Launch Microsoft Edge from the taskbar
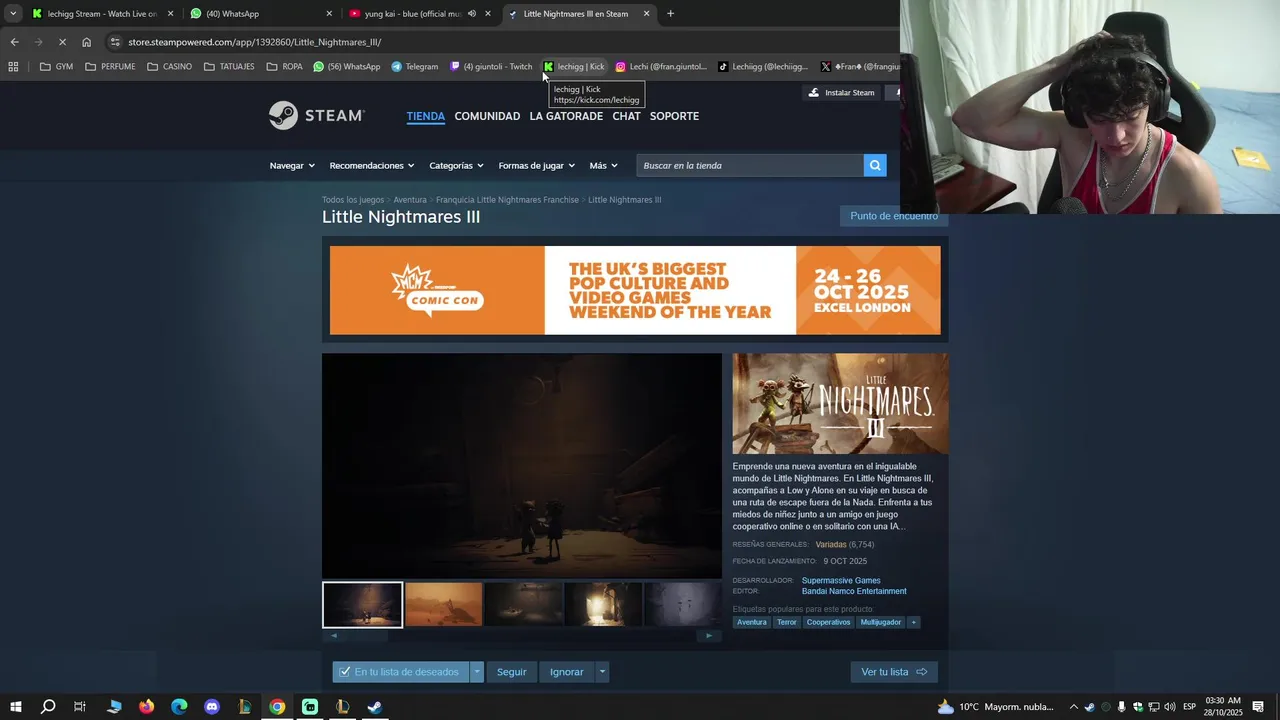Screen dimensions: 1280x720 click(x=179, y=707)
